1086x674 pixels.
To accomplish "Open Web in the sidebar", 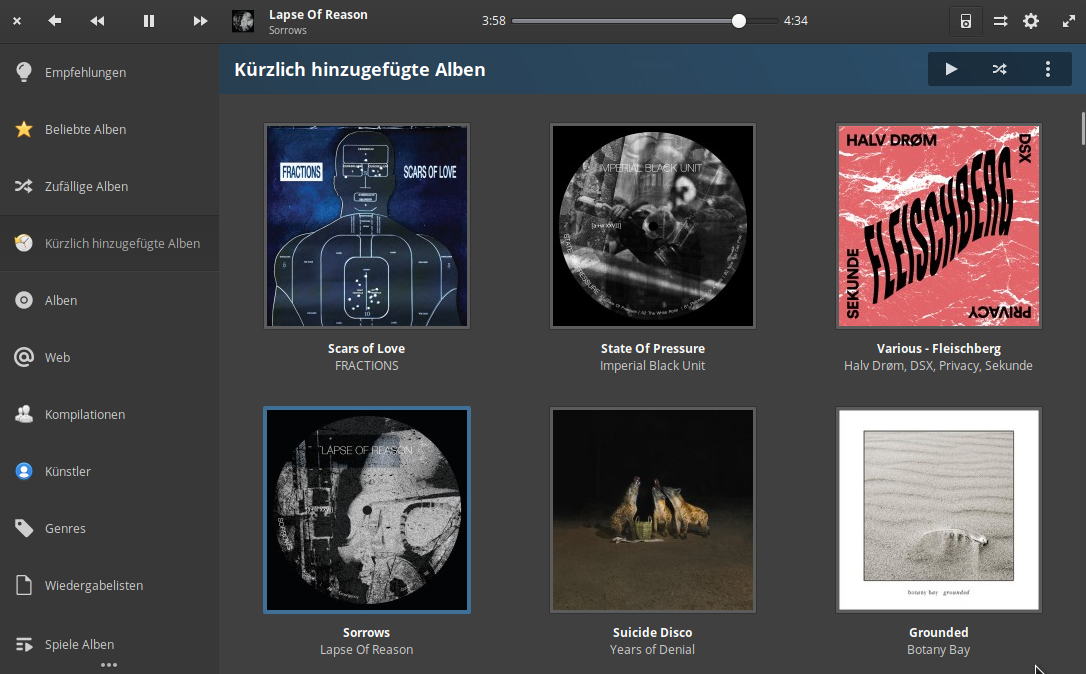I will tap(109, 357).
